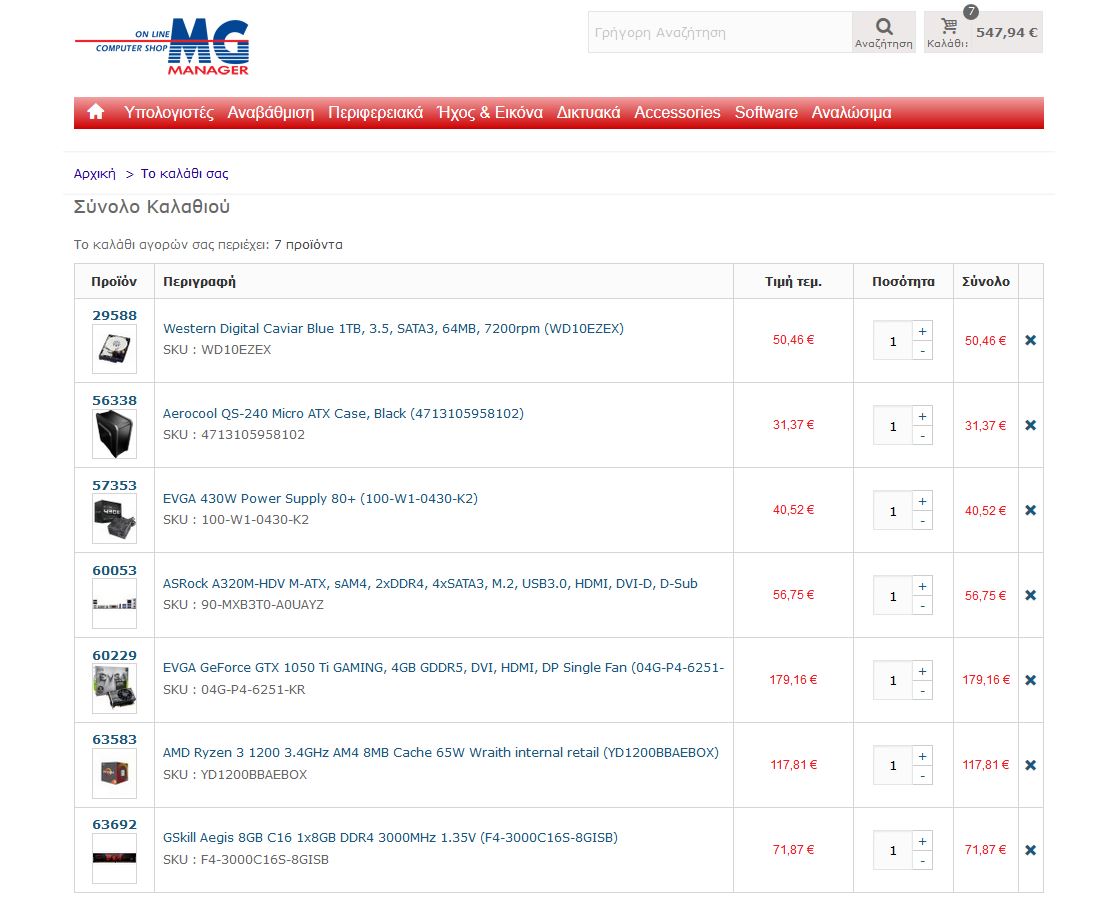Screen dimensions: 1116x908
Task: Open GSkill Aegis 8GB DDR4 product link
Action: point(390,838)
